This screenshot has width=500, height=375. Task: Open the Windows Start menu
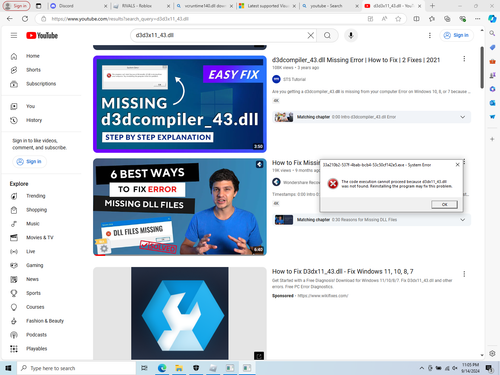click(x=8, y=368)
